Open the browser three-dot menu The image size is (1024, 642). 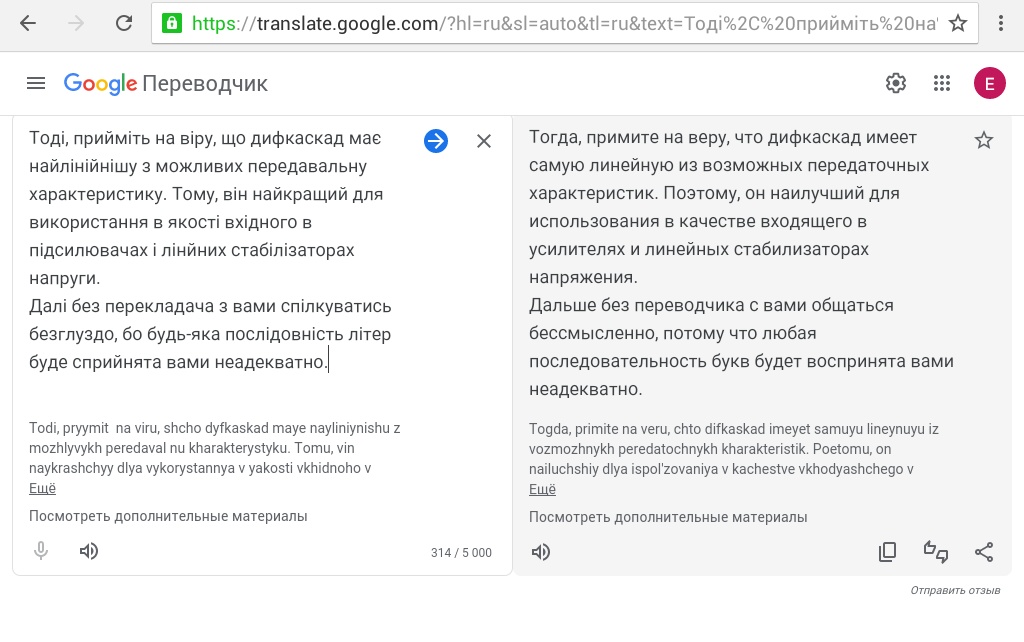1001,23
